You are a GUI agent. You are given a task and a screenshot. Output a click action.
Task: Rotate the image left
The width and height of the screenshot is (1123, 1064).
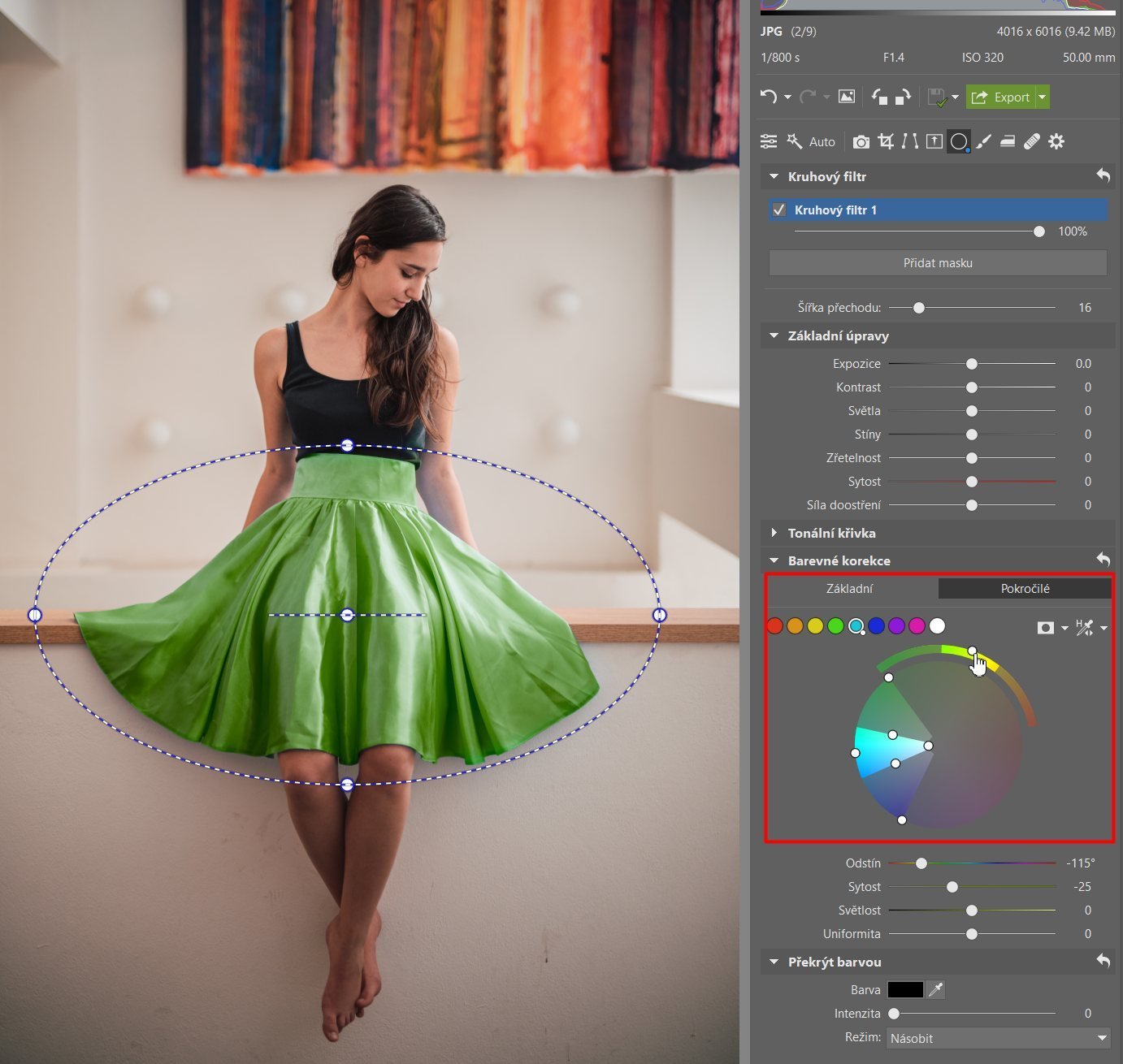(x=879, y=97)
